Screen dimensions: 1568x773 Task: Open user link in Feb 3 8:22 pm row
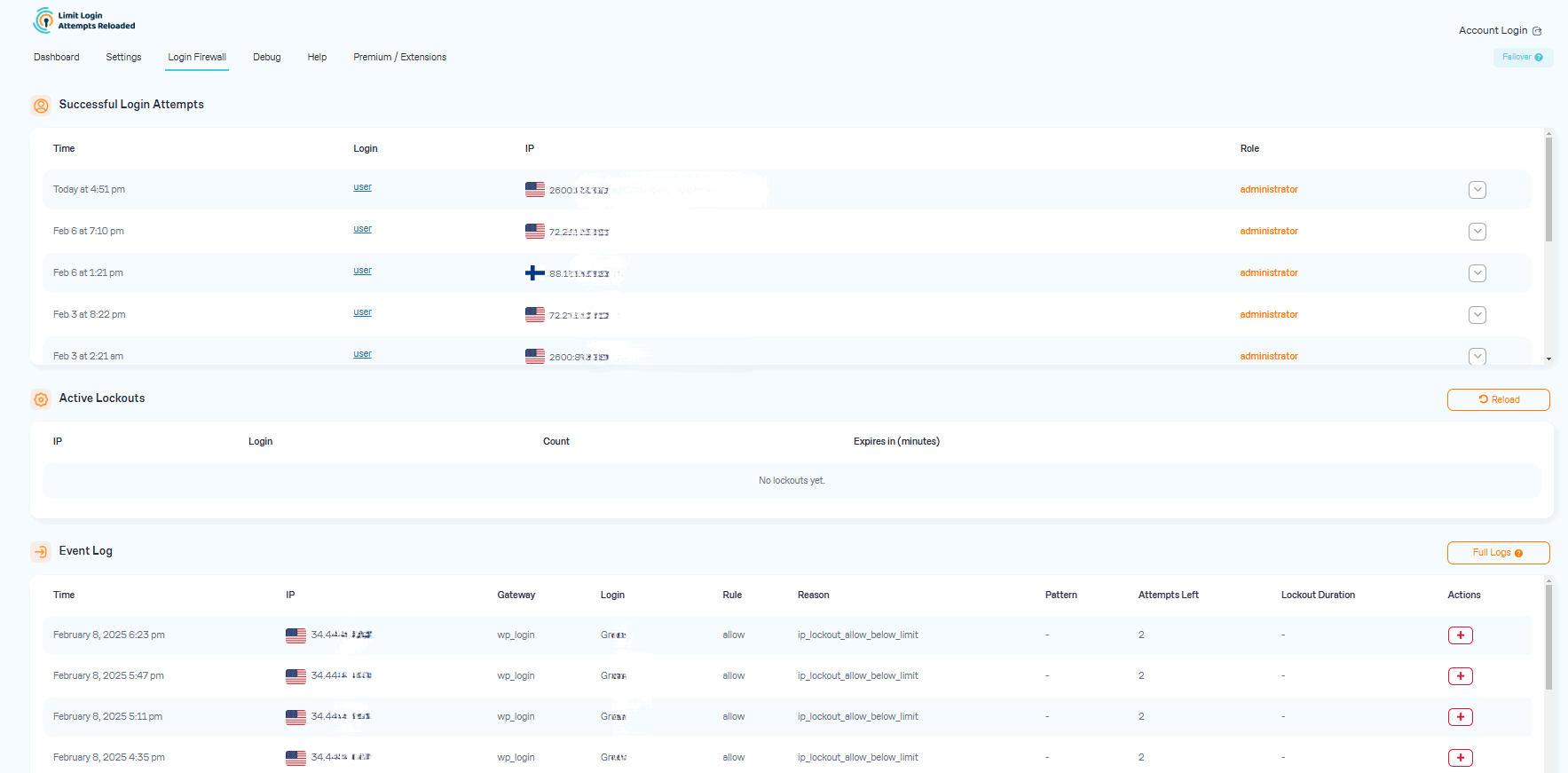pos(362,312)
